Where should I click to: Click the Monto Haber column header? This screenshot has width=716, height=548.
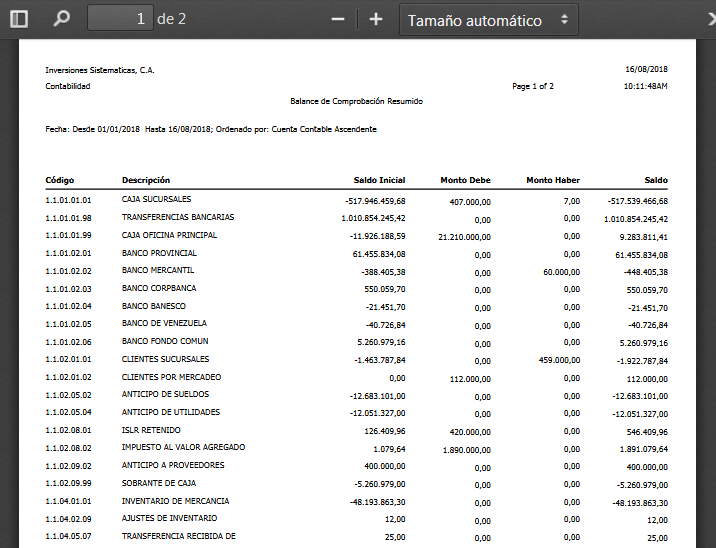click(x=552, y=180)
